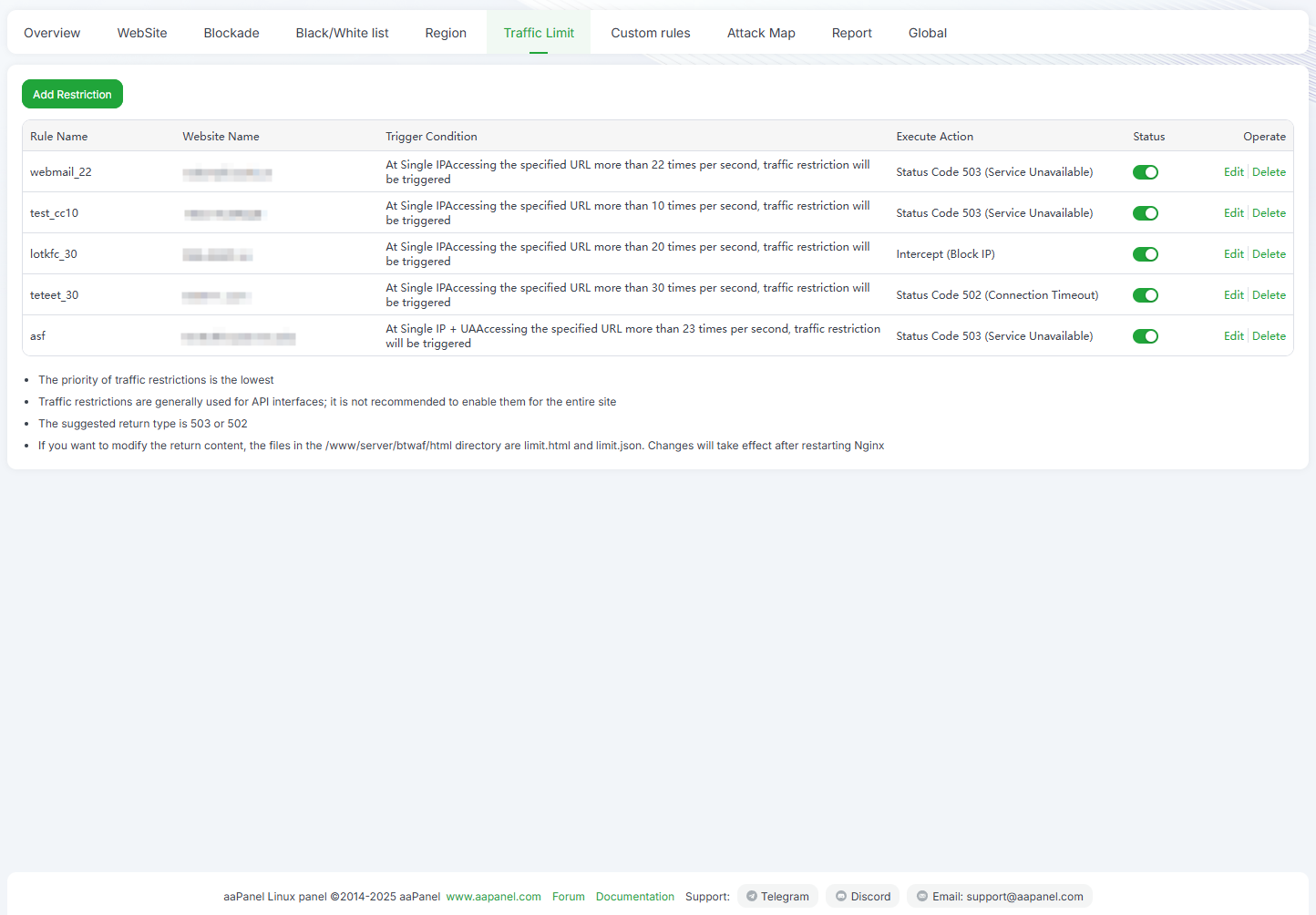Click the Telegram support icon
1316x915 pixels.
click(752, 896)
